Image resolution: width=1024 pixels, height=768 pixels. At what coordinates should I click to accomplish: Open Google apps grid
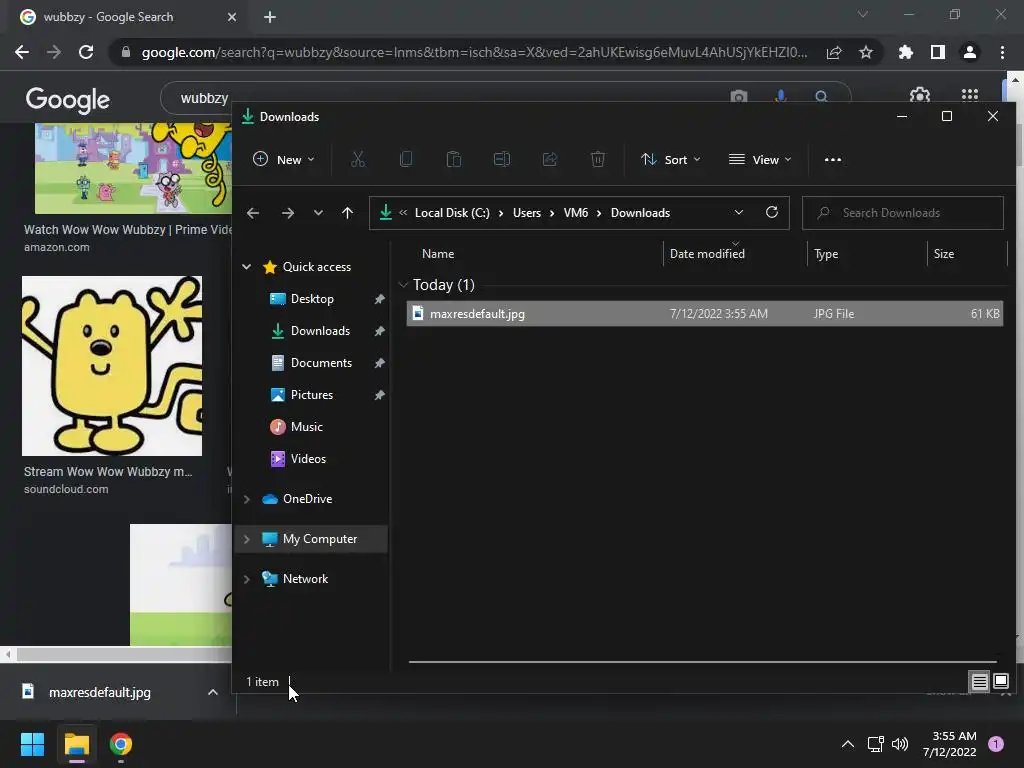[970, 96]
